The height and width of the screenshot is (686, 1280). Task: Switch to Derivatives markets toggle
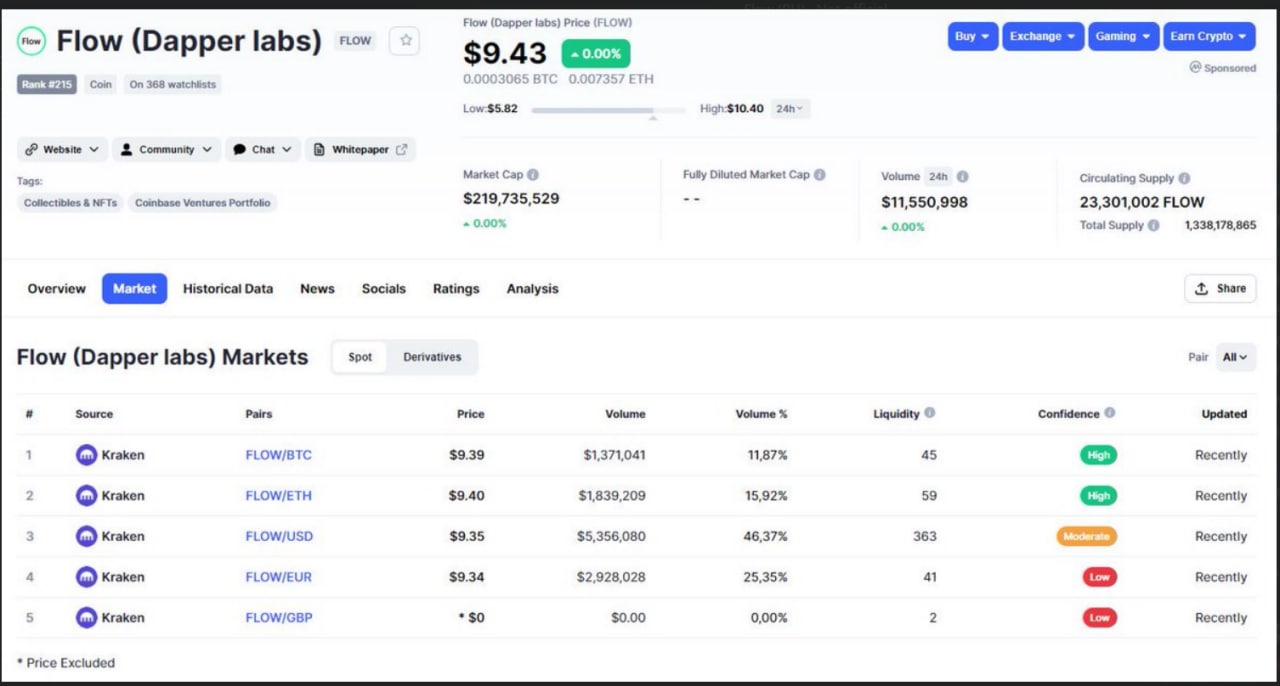tap(432, 357)
